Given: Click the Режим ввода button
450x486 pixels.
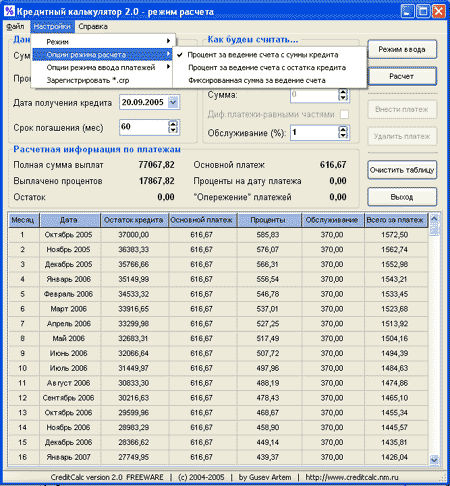Looking at the screenshot, I should click(402, 49).
